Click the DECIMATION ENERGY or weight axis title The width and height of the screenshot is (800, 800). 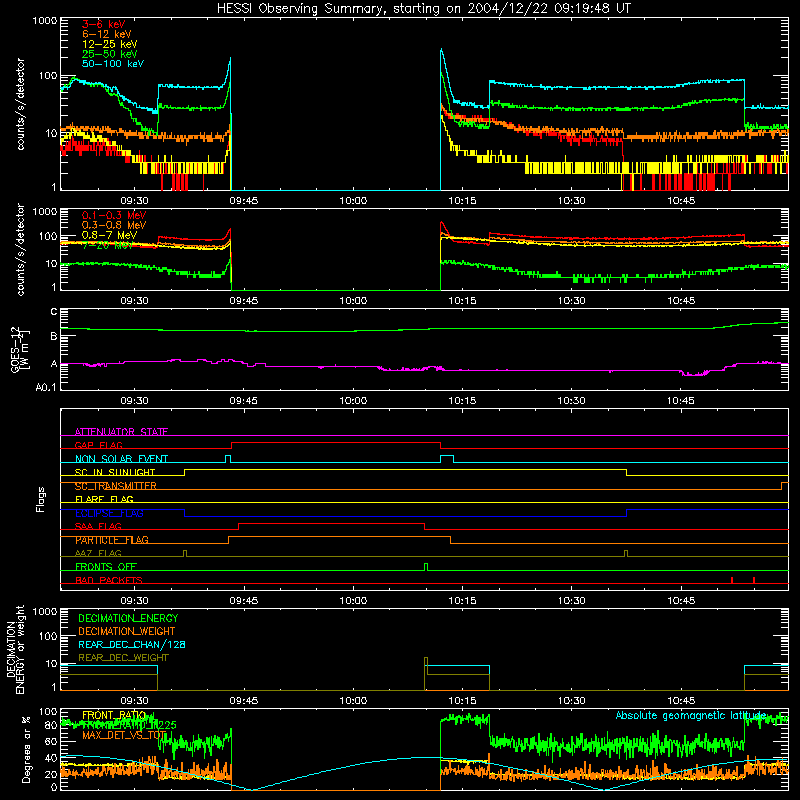pyautogui.click(x=15, y=649)
